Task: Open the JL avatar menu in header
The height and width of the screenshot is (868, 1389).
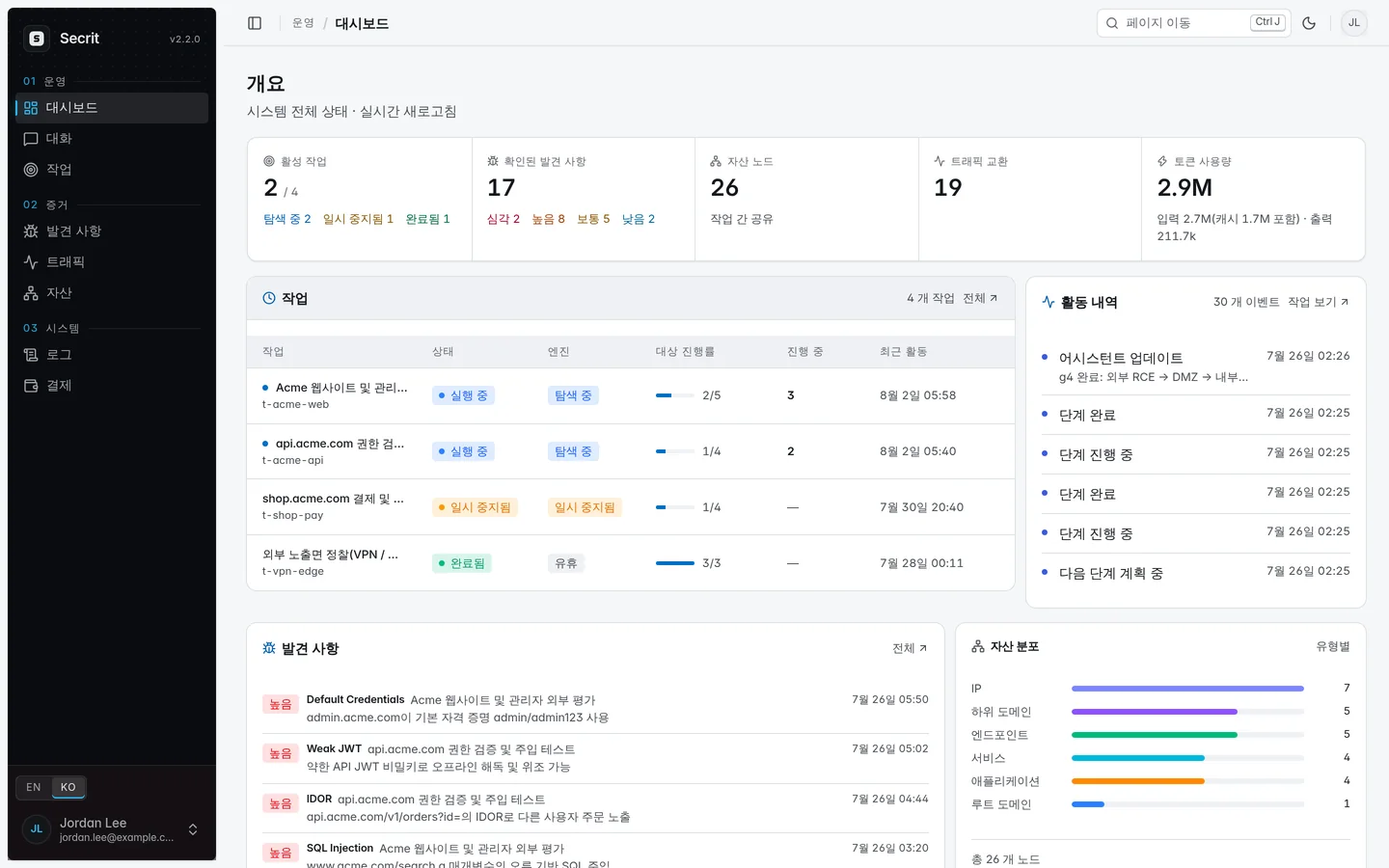Action: click(x=1354, y=23)
